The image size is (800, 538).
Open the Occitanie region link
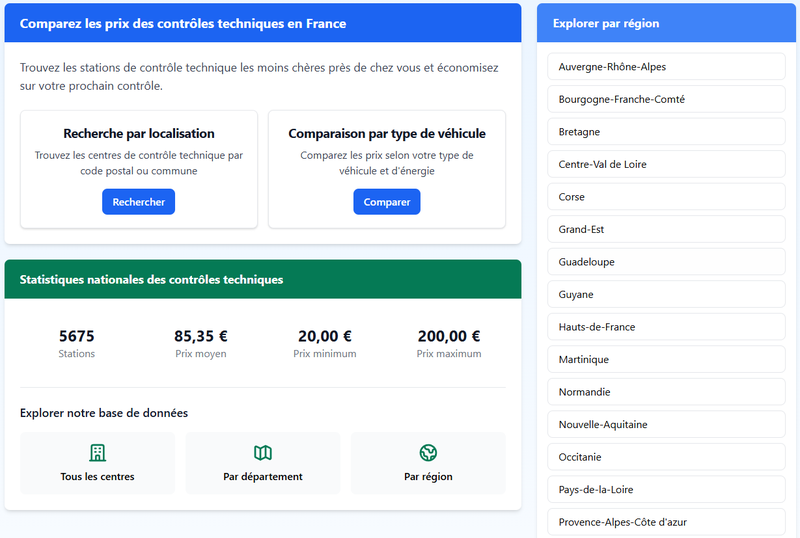[666, 457]
